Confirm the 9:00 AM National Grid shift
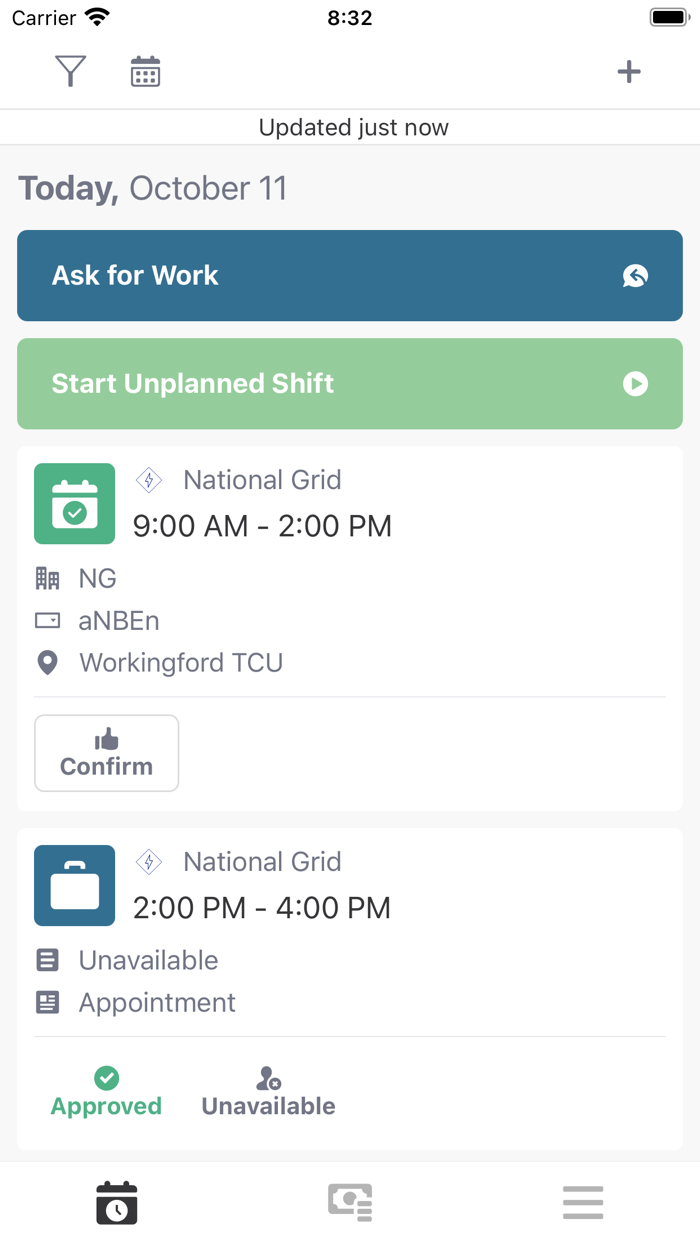The height and width of the screenshot is (1244, 700). (x=106, y=753)
